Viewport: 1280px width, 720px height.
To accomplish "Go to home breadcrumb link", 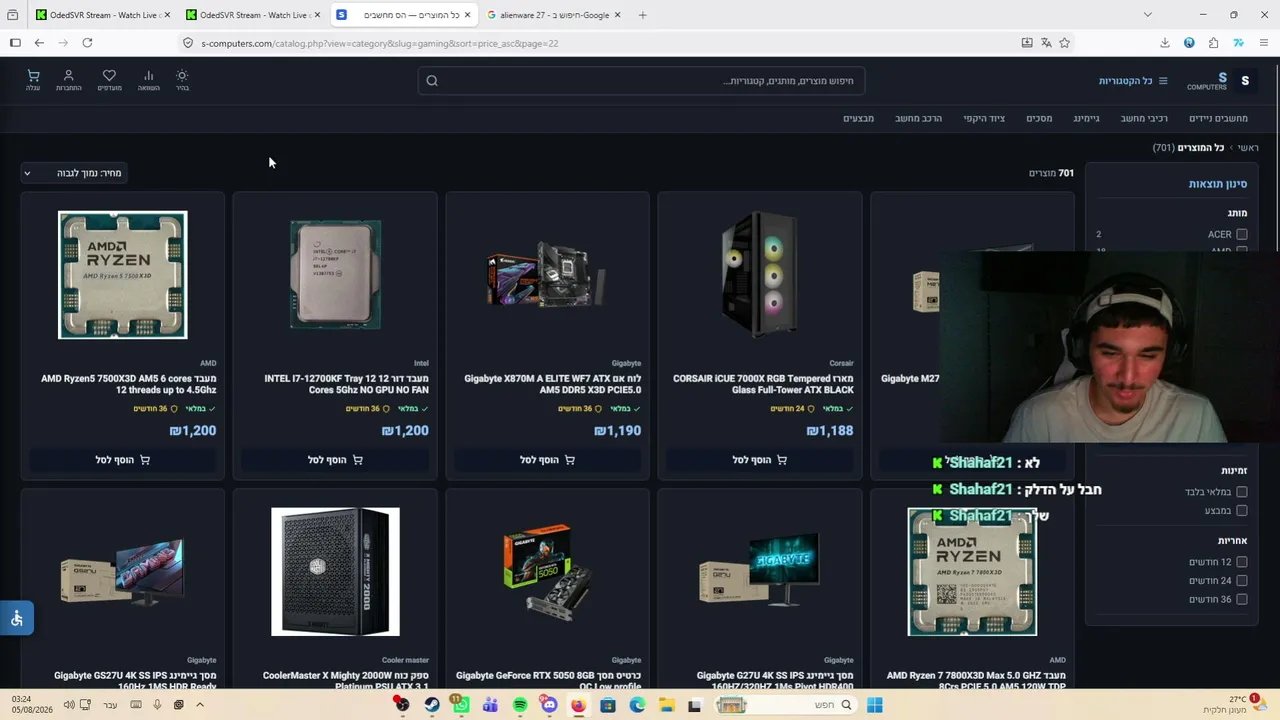I will [x=1248, y=148].
